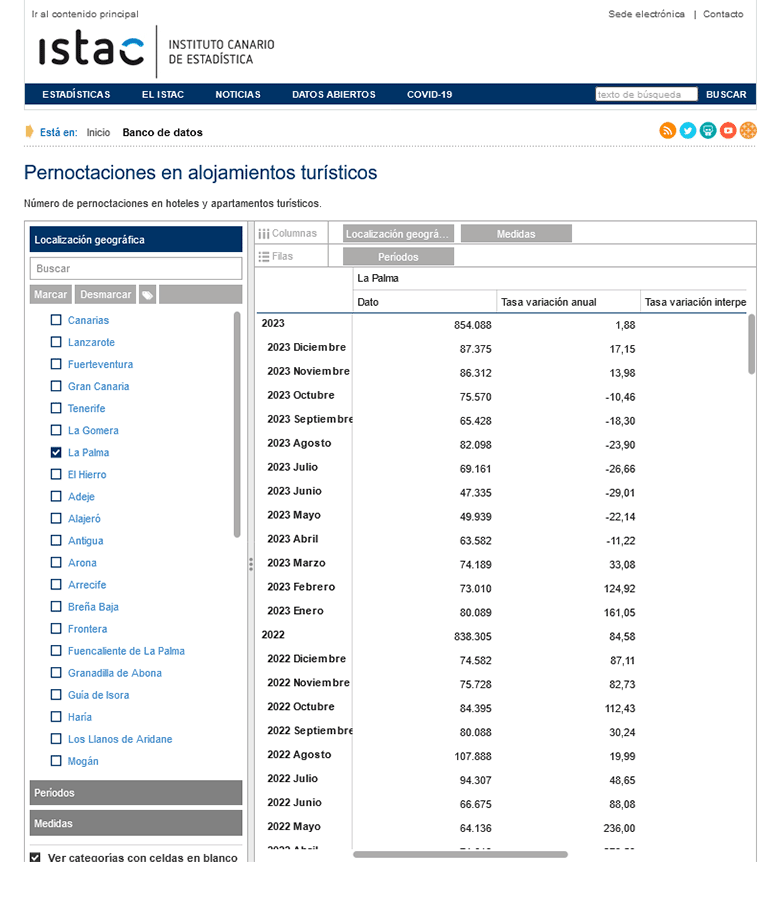
Task: Click the panel splitter drag handle
Action: [x=250, y=565]
